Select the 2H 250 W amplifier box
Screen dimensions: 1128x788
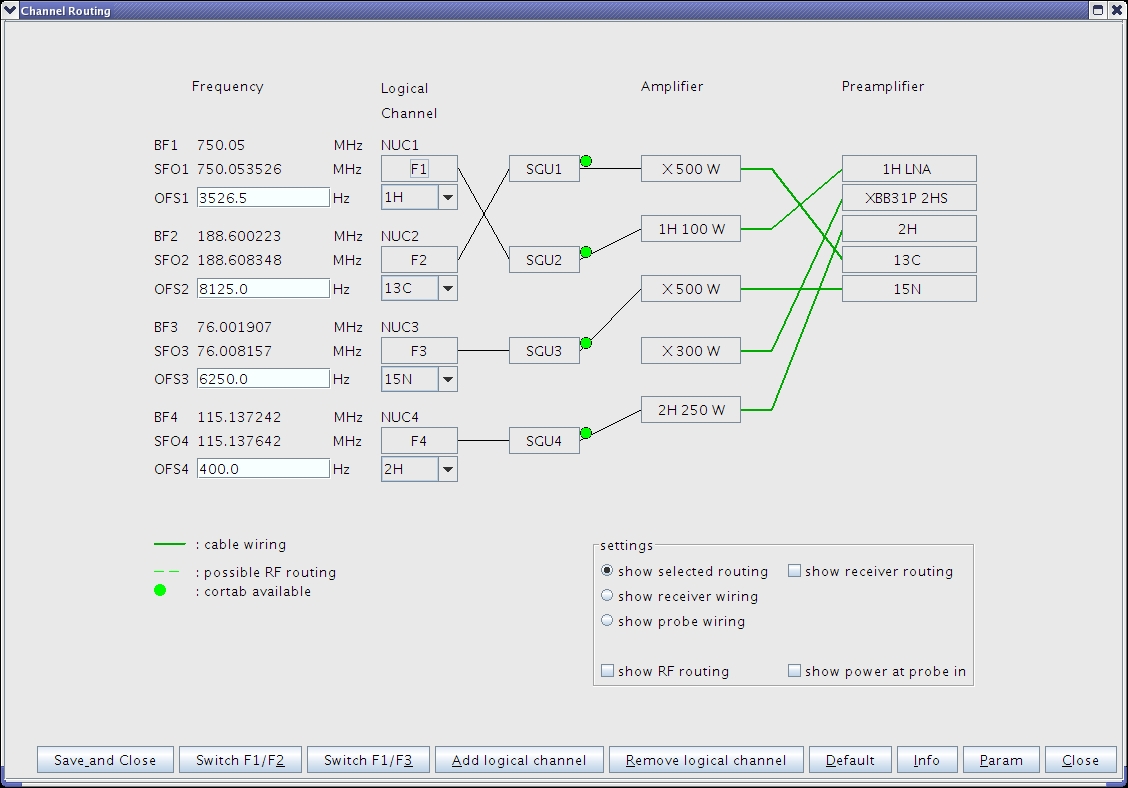(690, 410)
